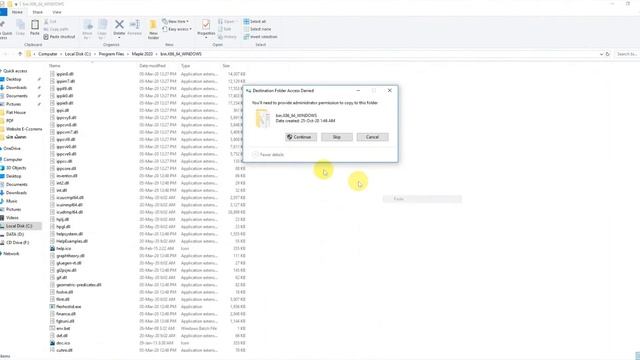
Task: Open the address bar history dropdown arrow
Action: tap(601, 54)
